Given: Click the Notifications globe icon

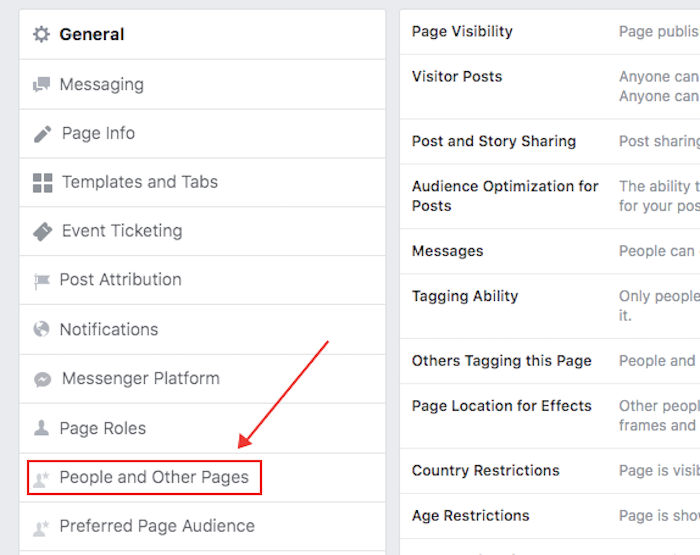Looking at the screenshot, I should [41, 330].
